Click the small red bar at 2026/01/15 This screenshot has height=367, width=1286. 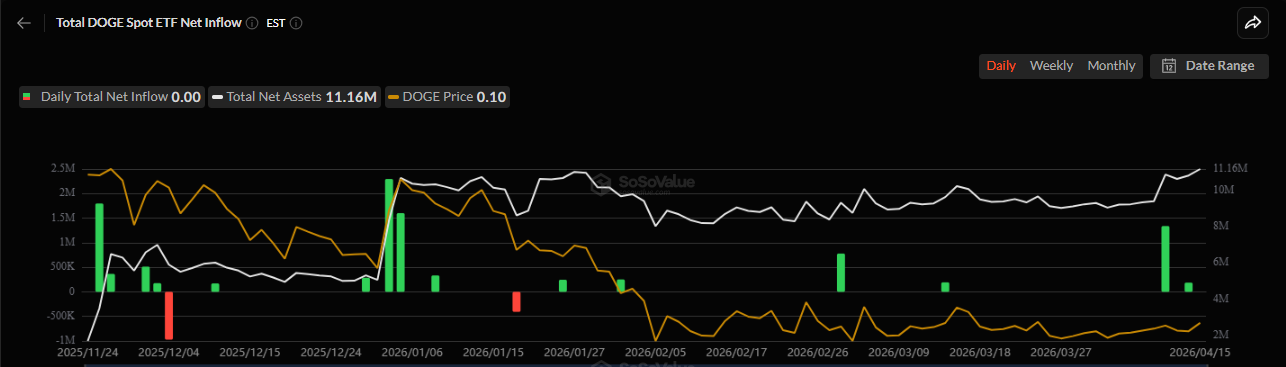516,301
